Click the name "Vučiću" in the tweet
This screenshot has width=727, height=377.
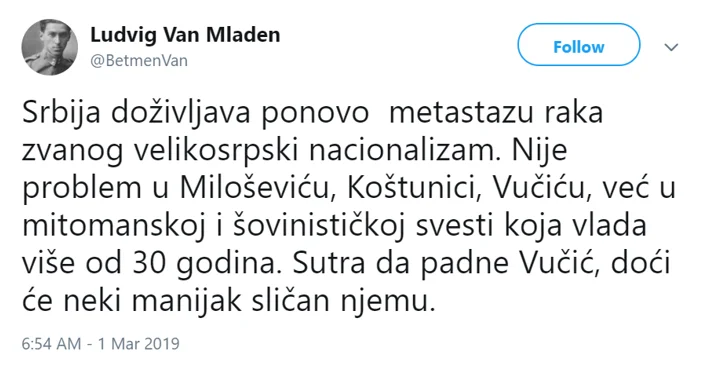[x=542, y=189]
